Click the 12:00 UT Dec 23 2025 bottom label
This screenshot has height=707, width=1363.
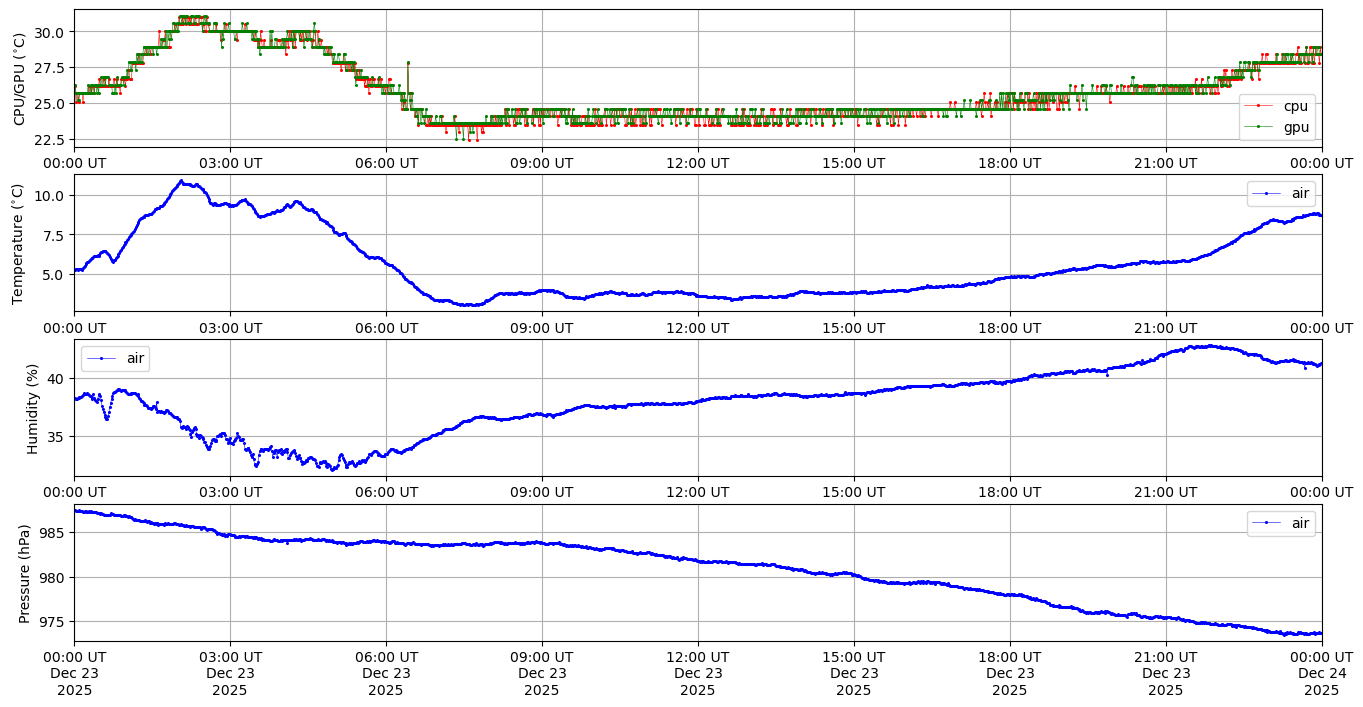697,673
